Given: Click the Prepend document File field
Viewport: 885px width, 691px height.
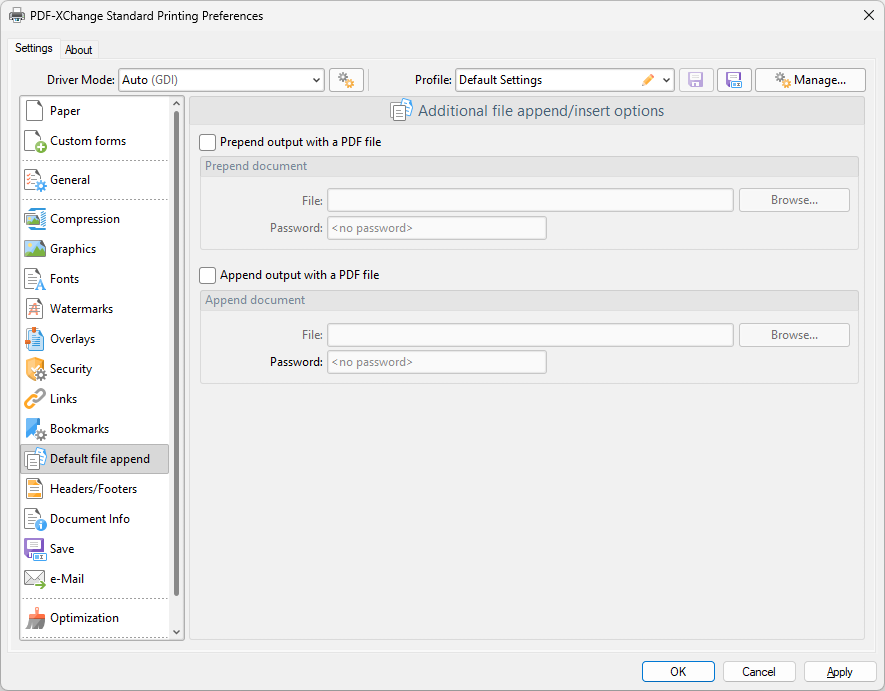Looking at the screenshot, I should tap(531, 200).
